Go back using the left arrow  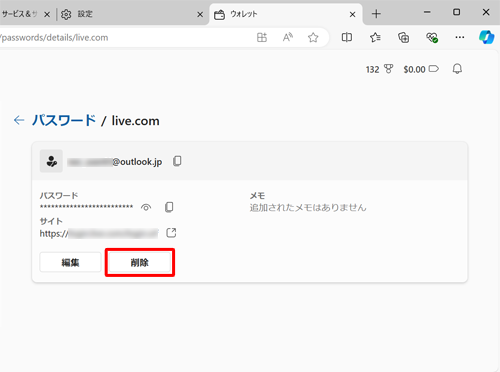coord(19,120)
